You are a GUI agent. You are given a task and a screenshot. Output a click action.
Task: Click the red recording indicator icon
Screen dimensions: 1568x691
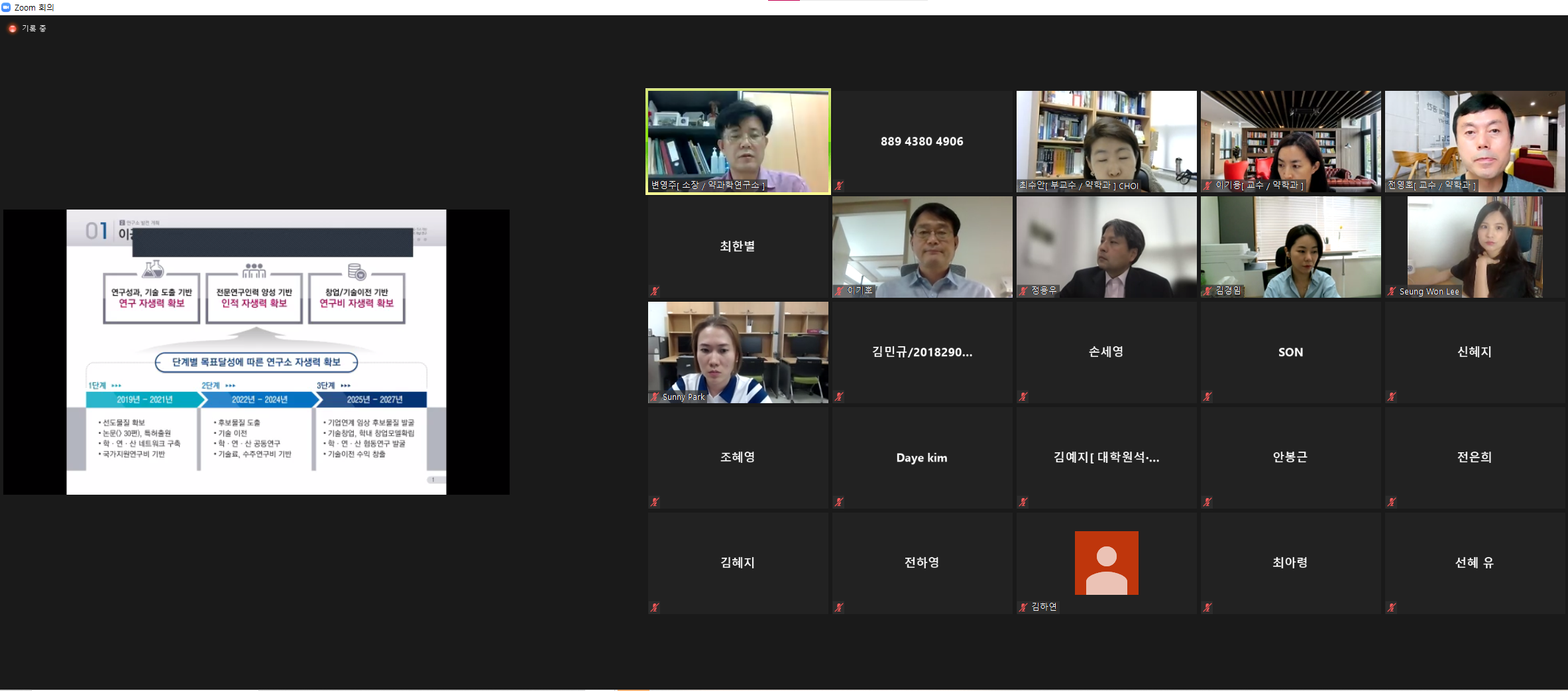click(x=12, y=29)
